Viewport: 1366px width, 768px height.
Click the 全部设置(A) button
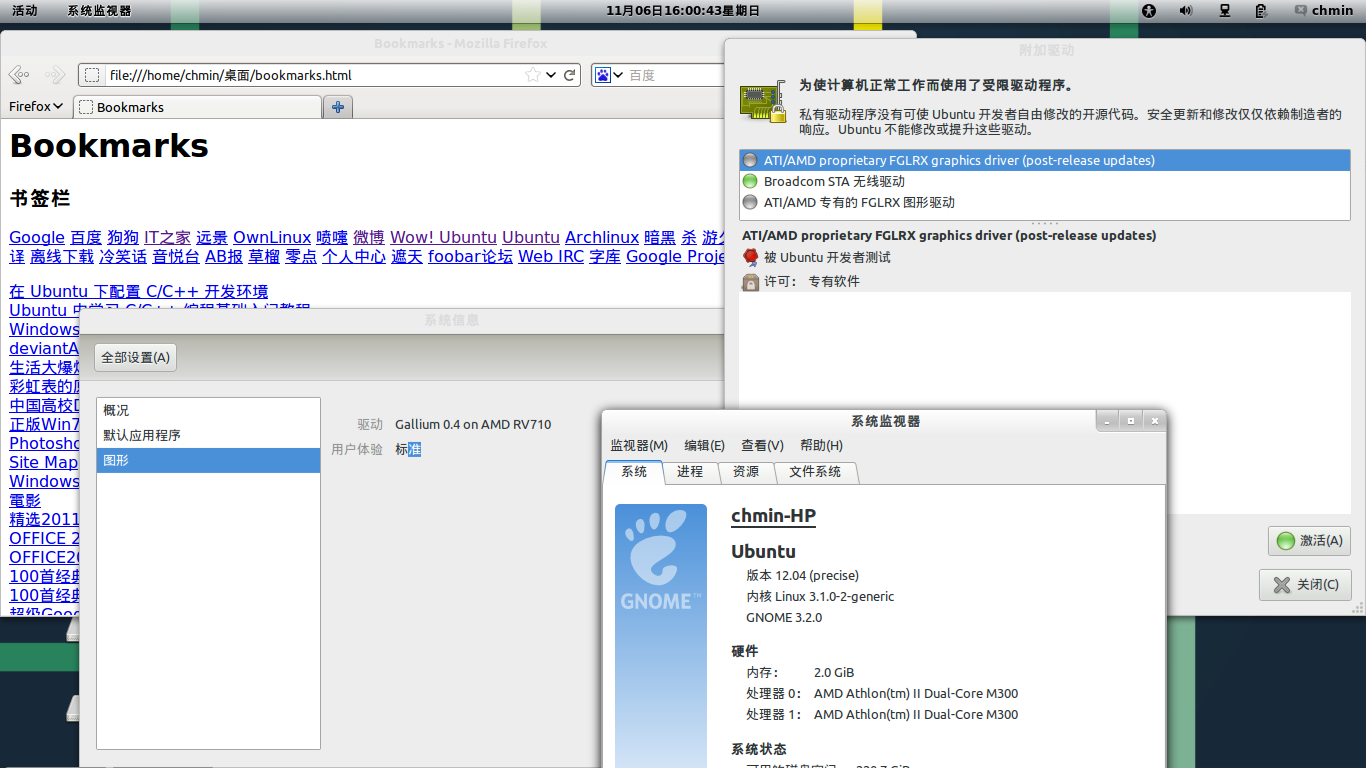pos(136,357)
